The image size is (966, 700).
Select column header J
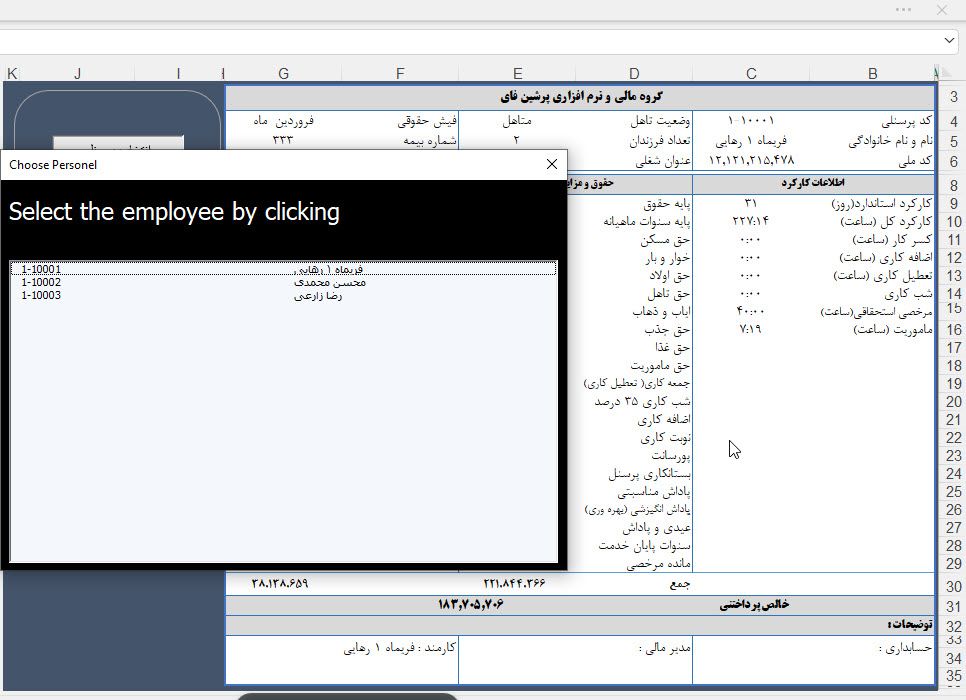[x=76, y=73]
